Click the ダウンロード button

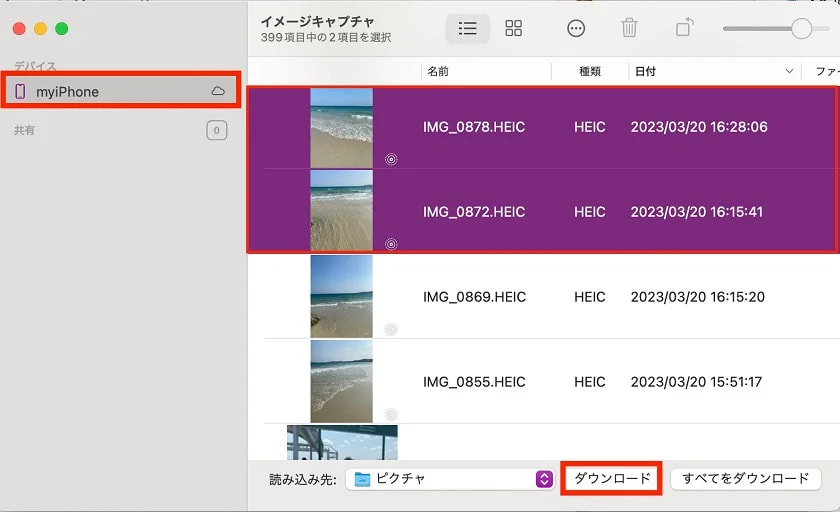612,478
